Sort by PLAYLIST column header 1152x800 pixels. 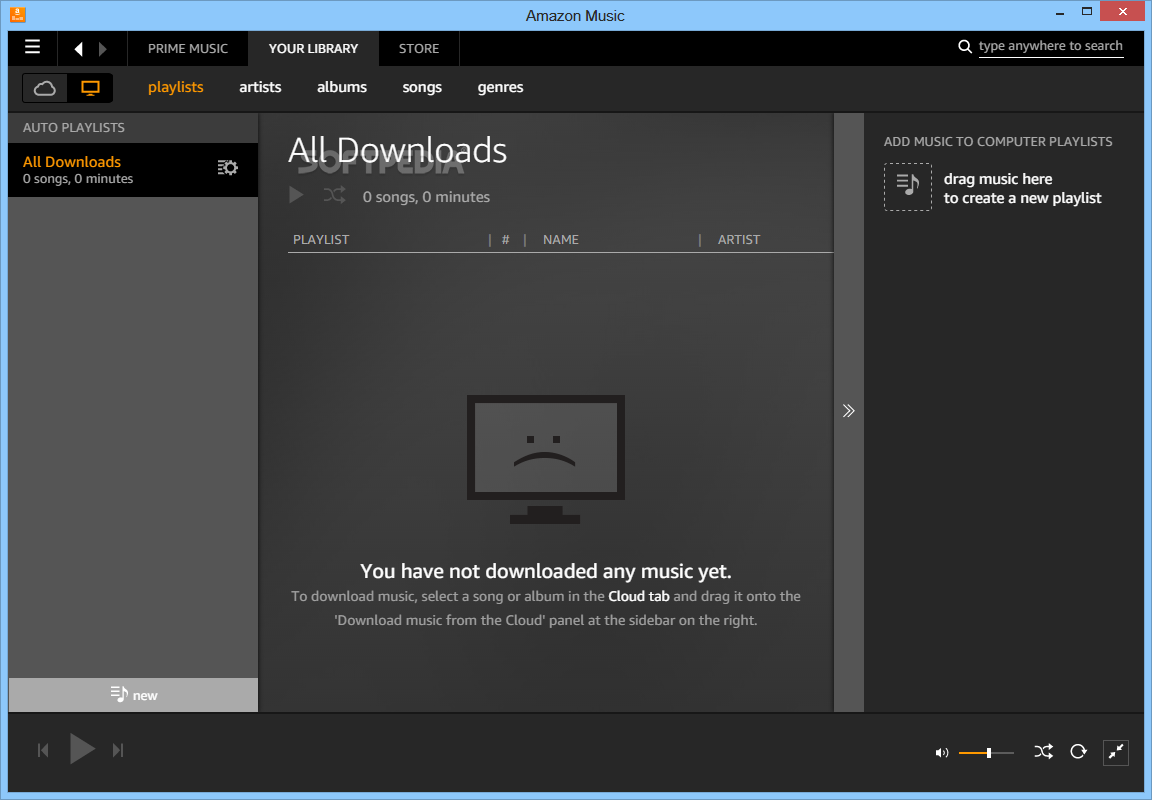(321, 239)
